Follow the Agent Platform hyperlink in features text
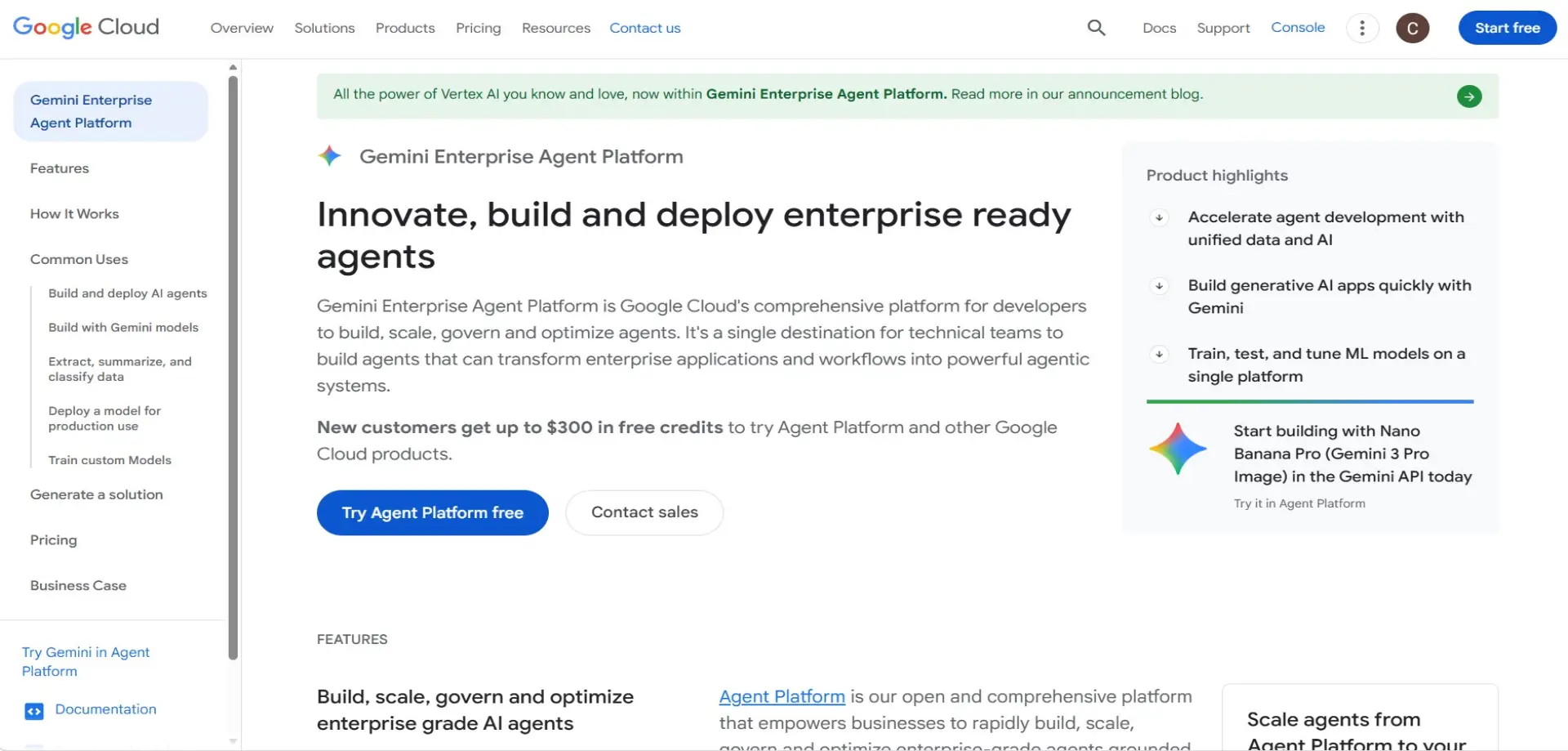 click(x=782, y=696)
